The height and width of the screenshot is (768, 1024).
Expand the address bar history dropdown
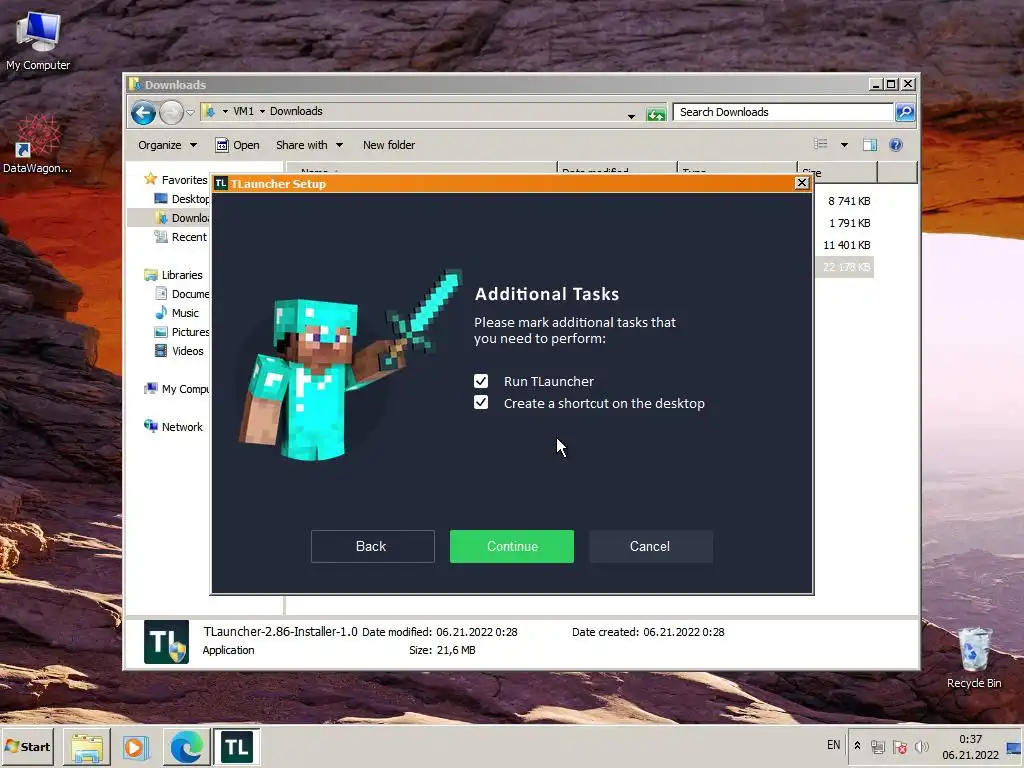point(631,116)
